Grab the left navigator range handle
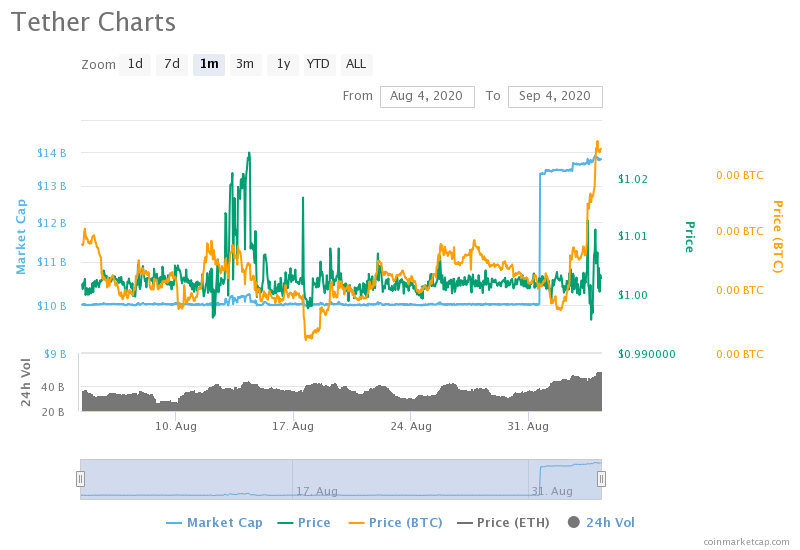800x550 pixels. [x=80, y=479]
